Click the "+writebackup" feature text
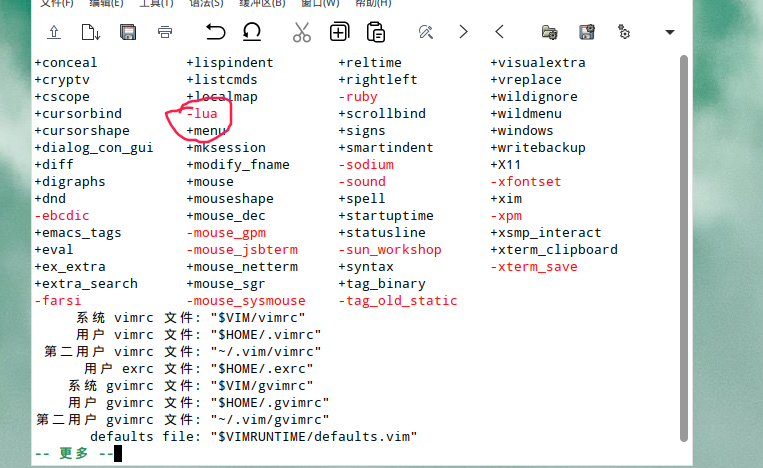763x468 pixels. tap(538, 147)
